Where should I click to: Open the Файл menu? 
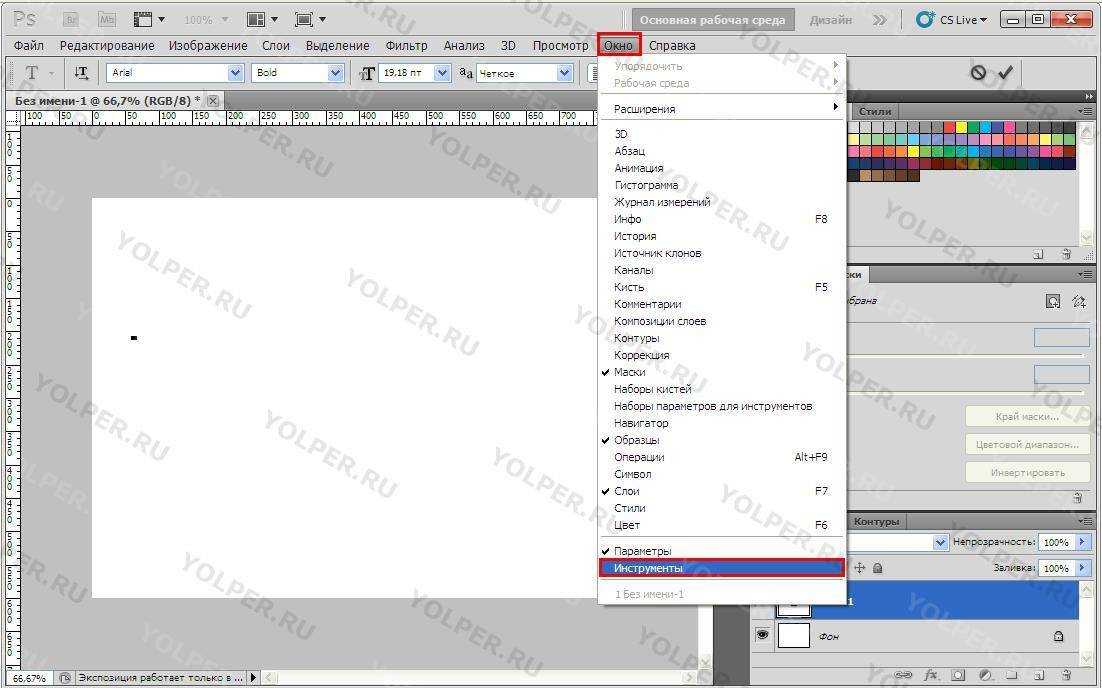tap(29, 46)
